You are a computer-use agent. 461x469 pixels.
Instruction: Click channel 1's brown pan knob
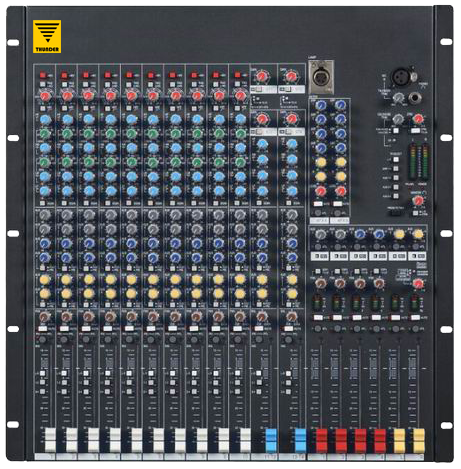(x=44, y=316)
